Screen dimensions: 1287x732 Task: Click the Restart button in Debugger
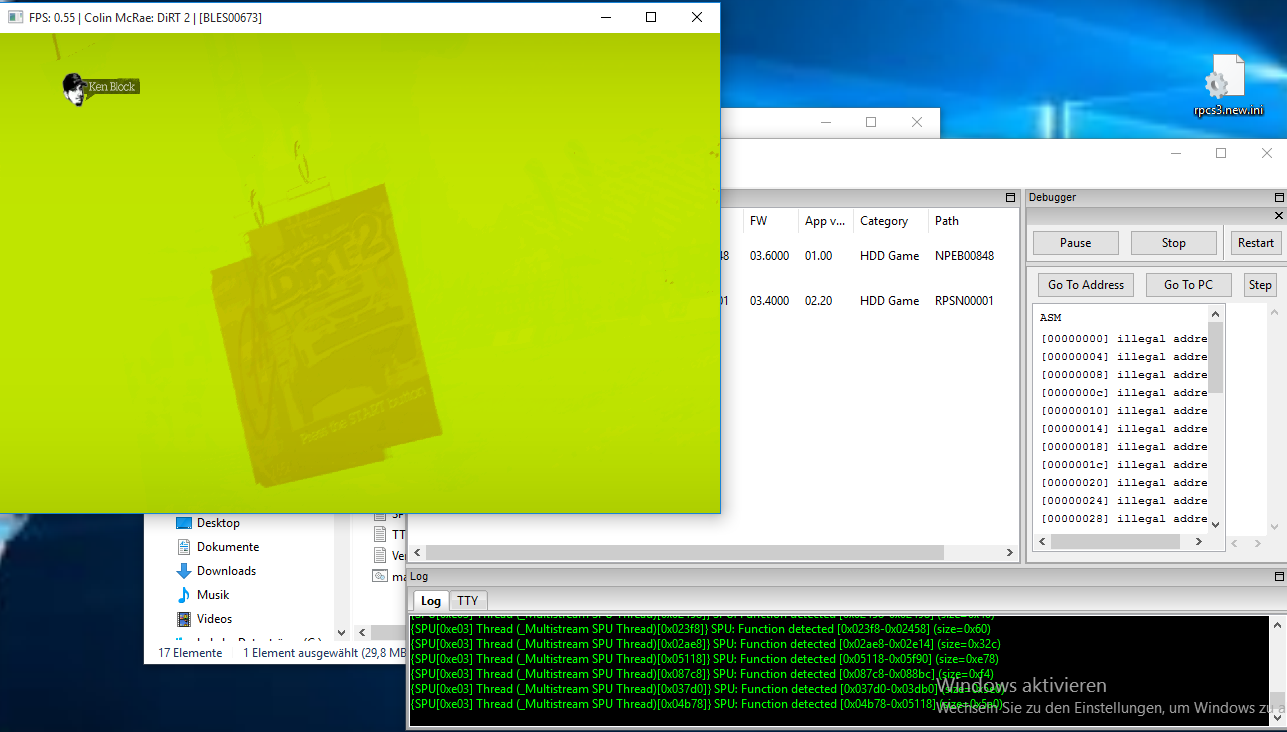pyautogui.click(x=1255, y=243)
